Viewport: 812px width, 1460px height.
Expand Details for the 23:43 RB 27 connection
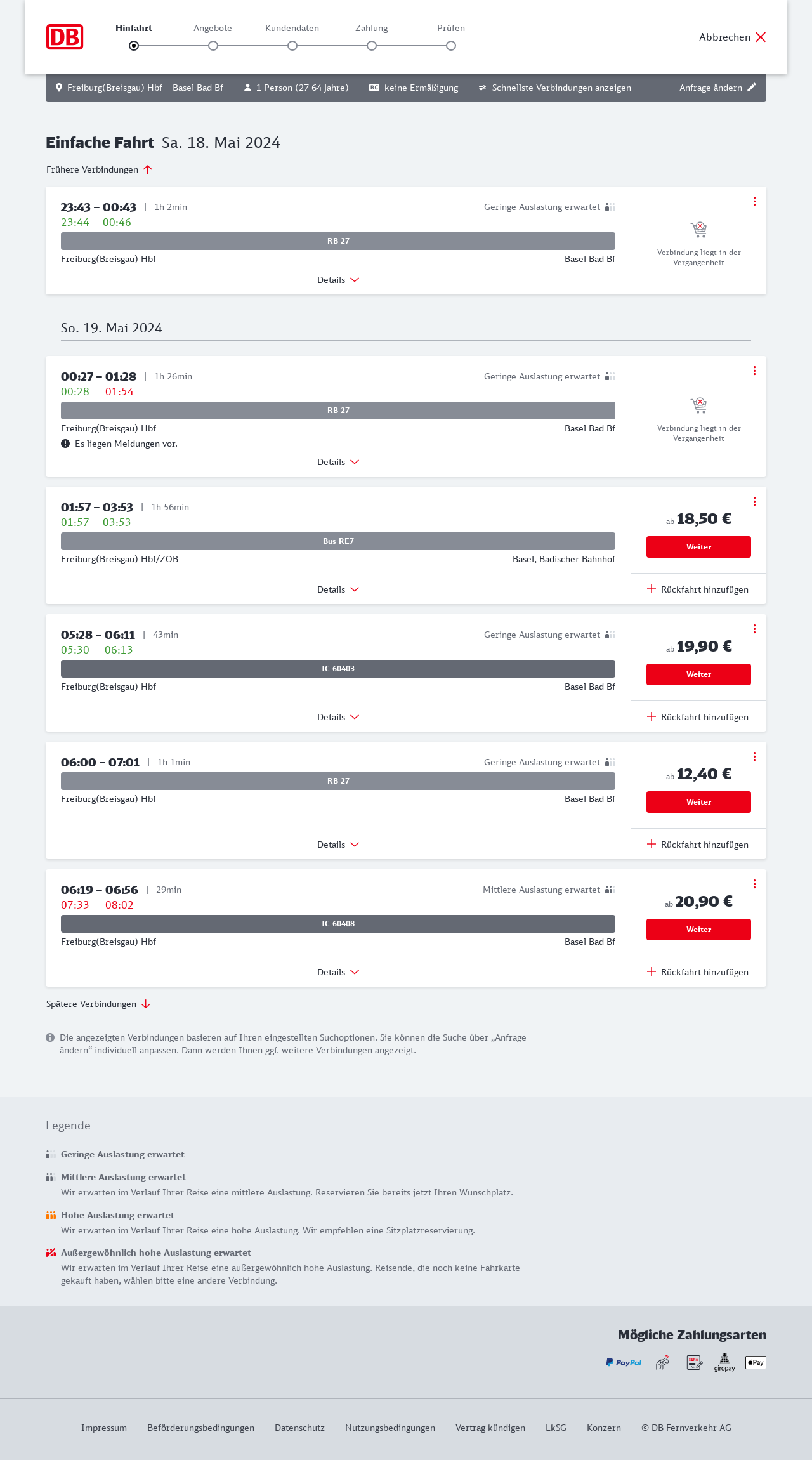[338, 280]
